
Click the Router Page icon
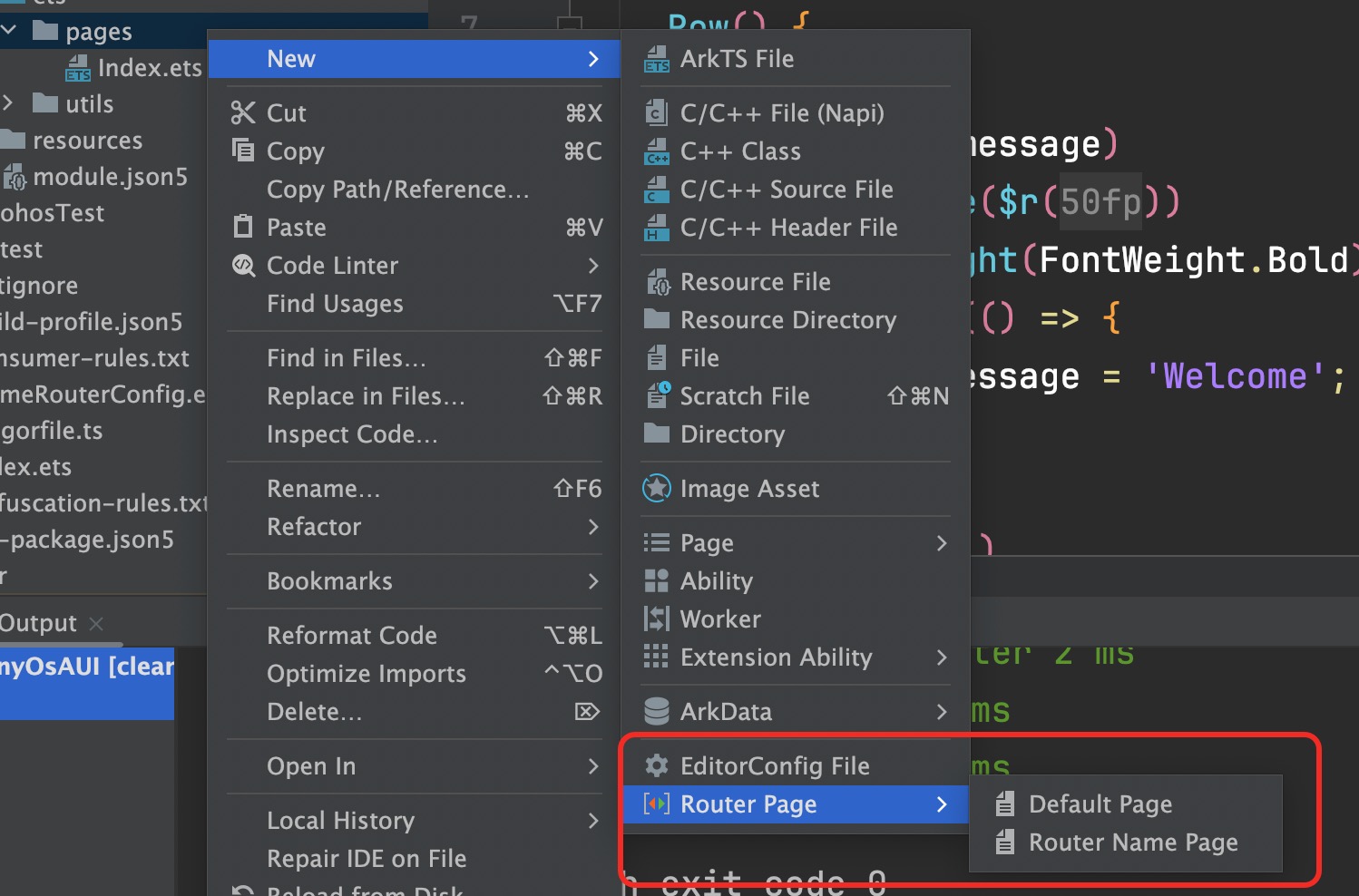[x=657, y=803]
